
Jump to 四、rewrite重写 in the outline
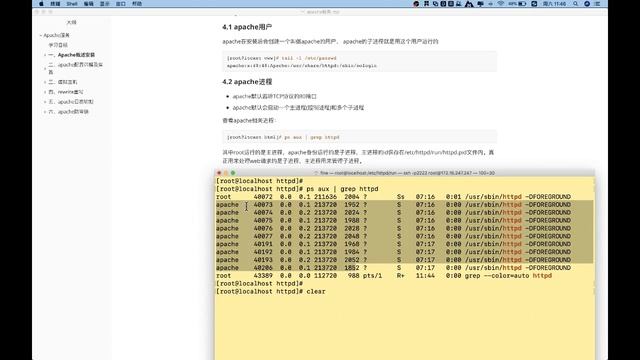pyautogui.click(x=66, y=92)
